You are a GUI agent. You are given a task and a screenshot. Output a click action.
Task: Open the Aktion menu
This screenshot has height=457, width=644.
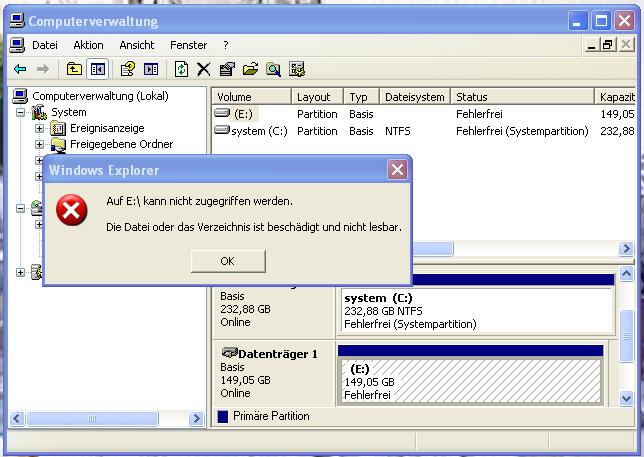pos(88,45)
